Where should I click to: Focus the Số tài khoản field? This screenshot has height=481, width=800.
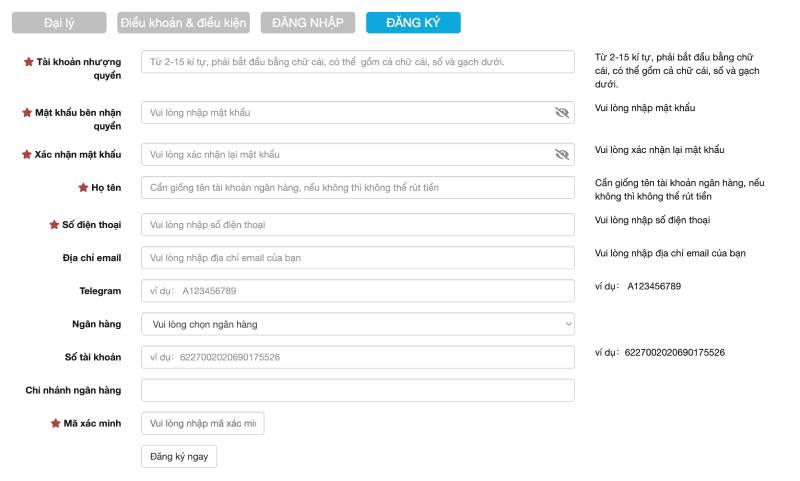[x=357, y=357]
